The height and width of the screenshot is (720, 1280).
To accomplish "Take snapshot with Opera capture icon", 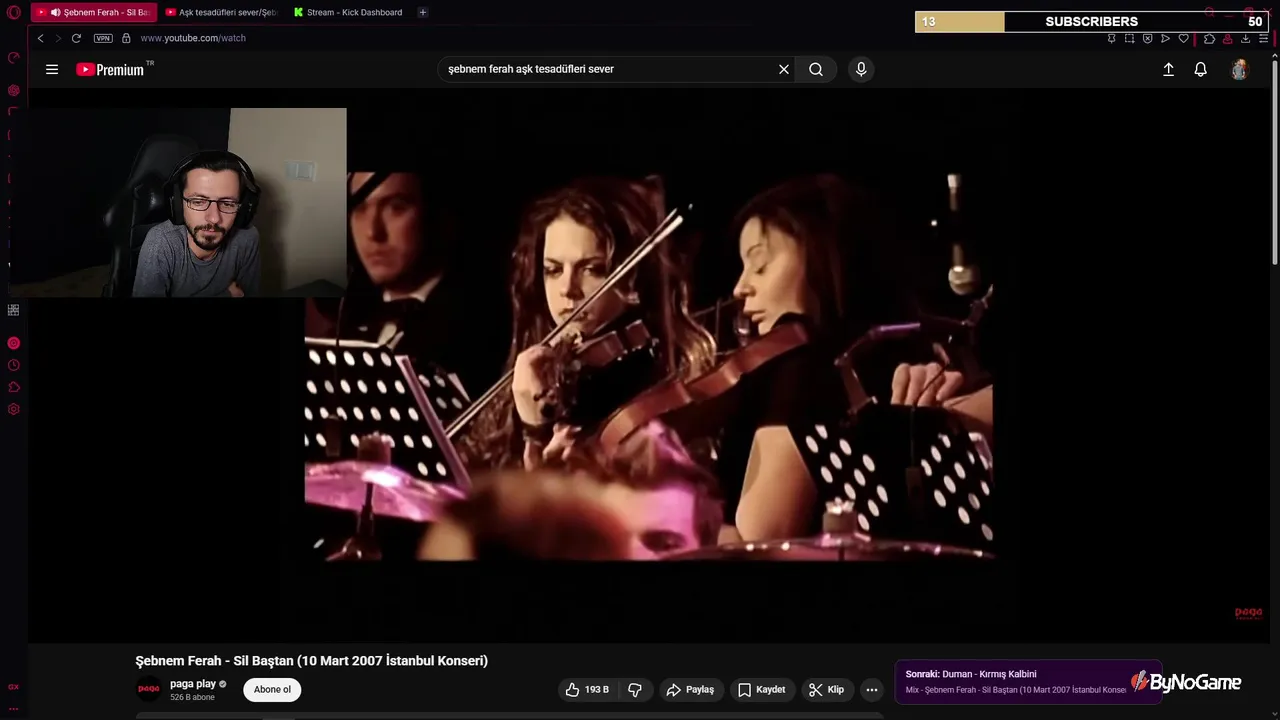I will (x=1129, y=38).
